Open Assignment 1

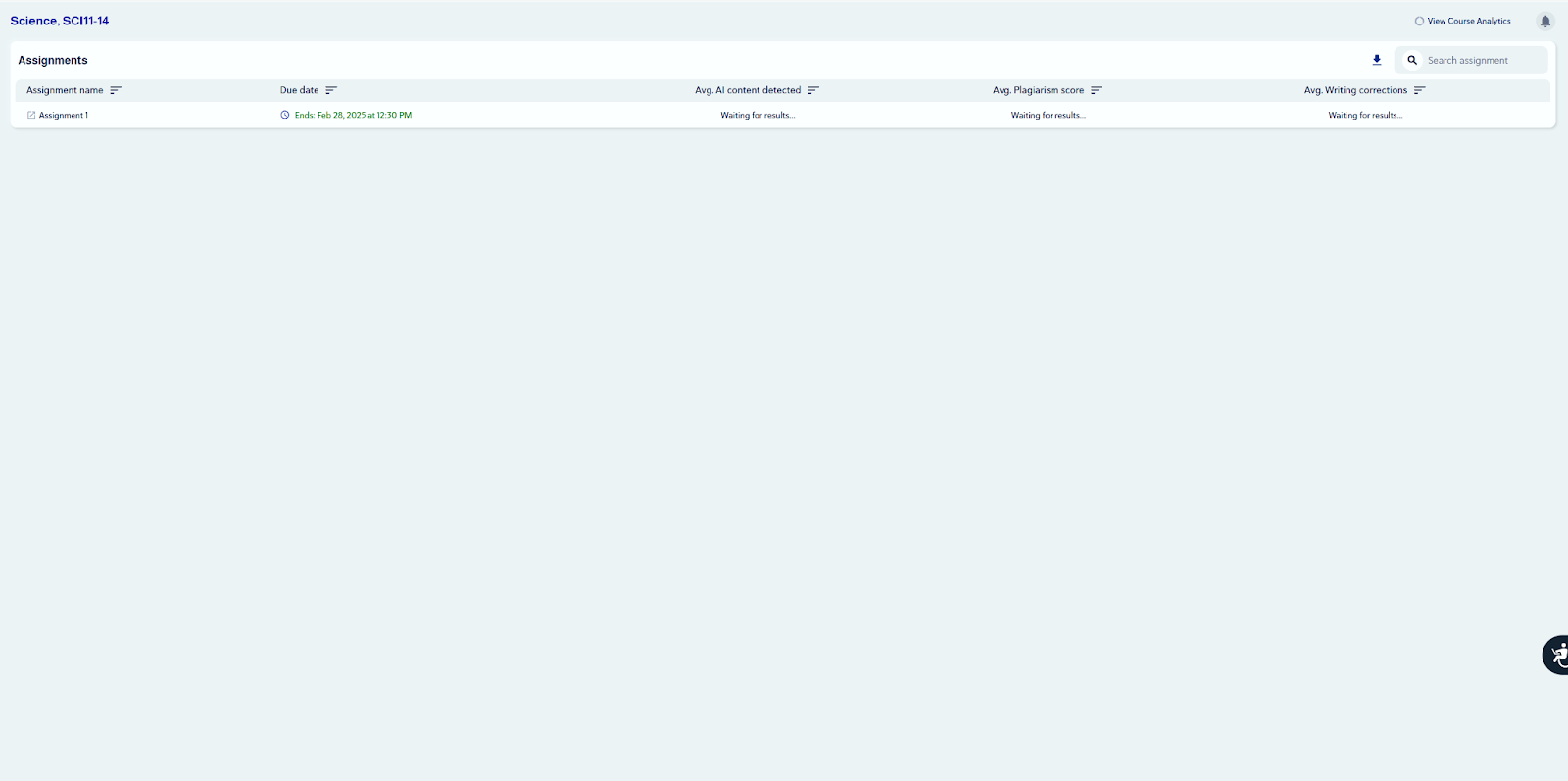(64, 115)
